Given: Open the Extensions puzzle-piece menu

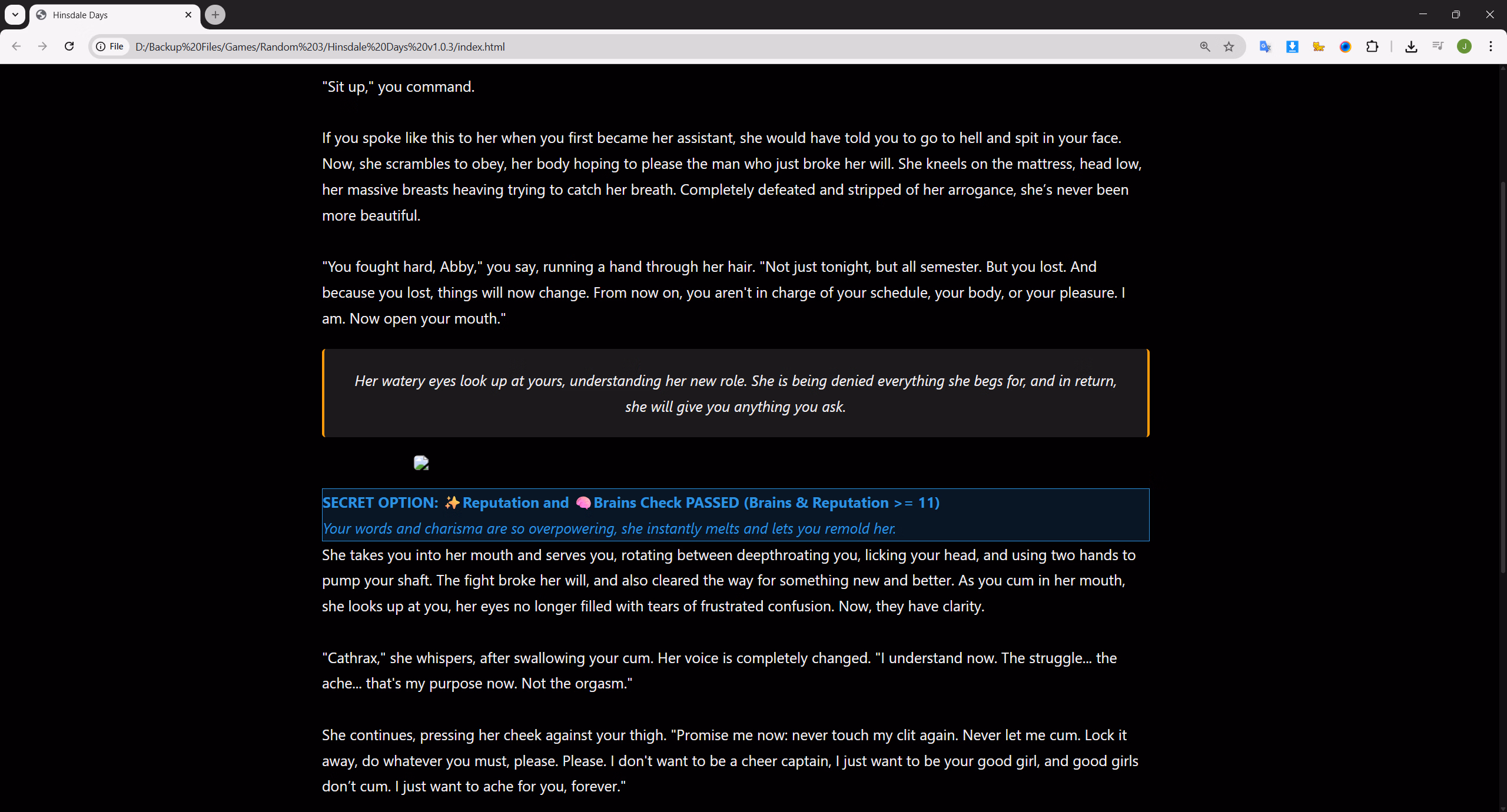Looking at the screenshot, I should tap(1372, 46).
